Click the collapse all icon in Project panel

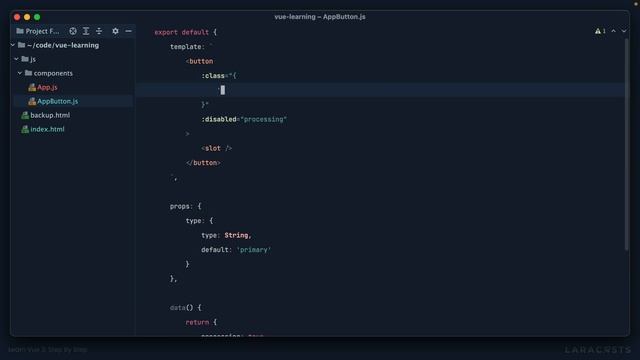coord(99,31)
